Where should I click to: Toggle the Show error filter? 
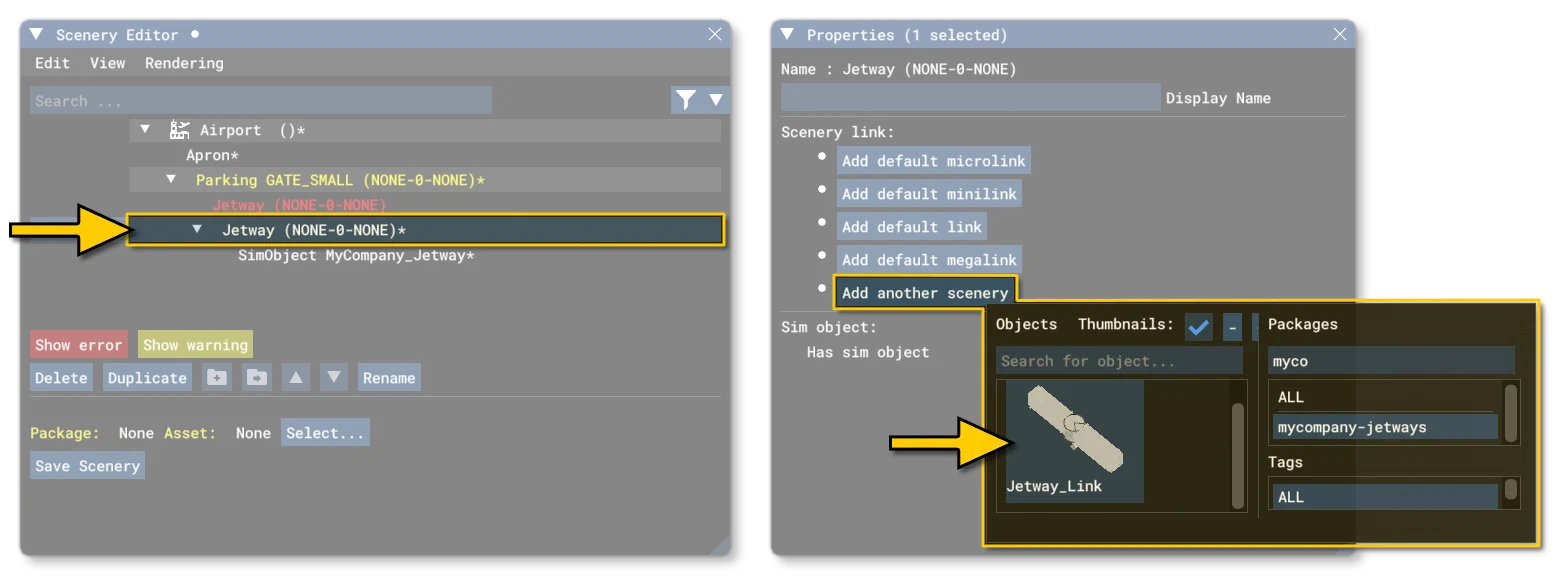(79, 345)
